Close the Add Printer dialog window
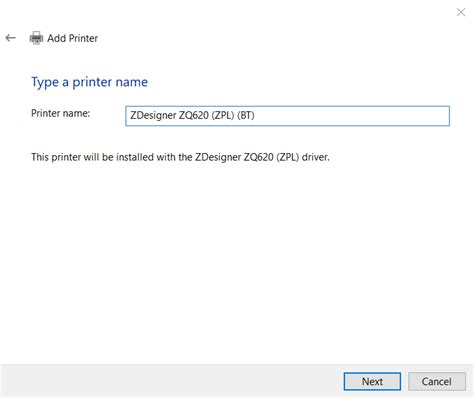The image size is (474, 398). (461, 12)
